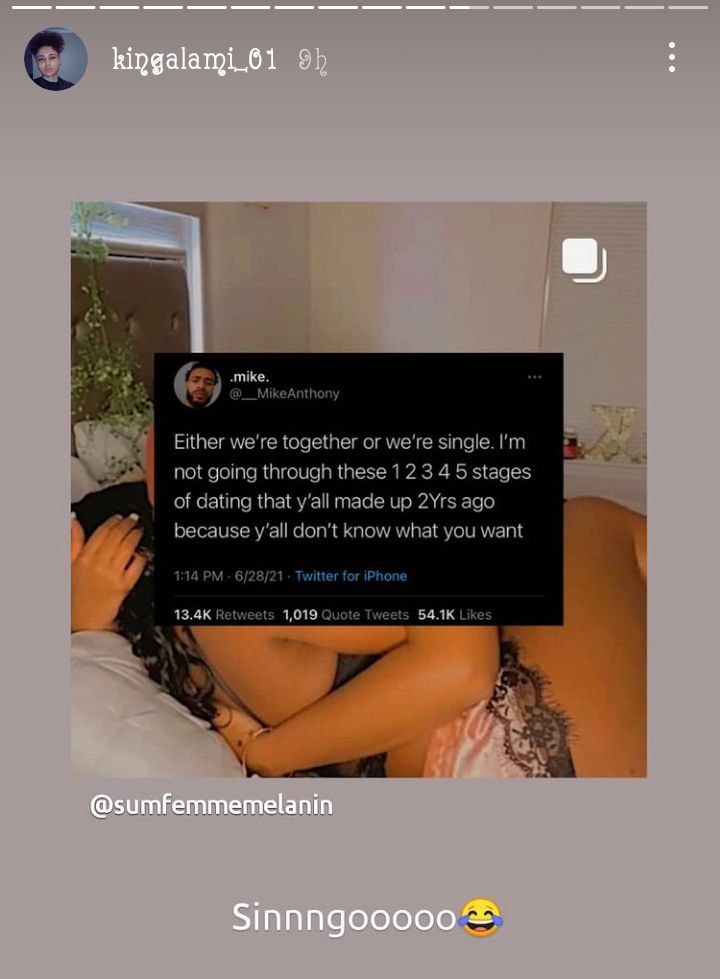Tap the first story progress segment
This screenshot has width=720, height=979.
tap(32, 7)
